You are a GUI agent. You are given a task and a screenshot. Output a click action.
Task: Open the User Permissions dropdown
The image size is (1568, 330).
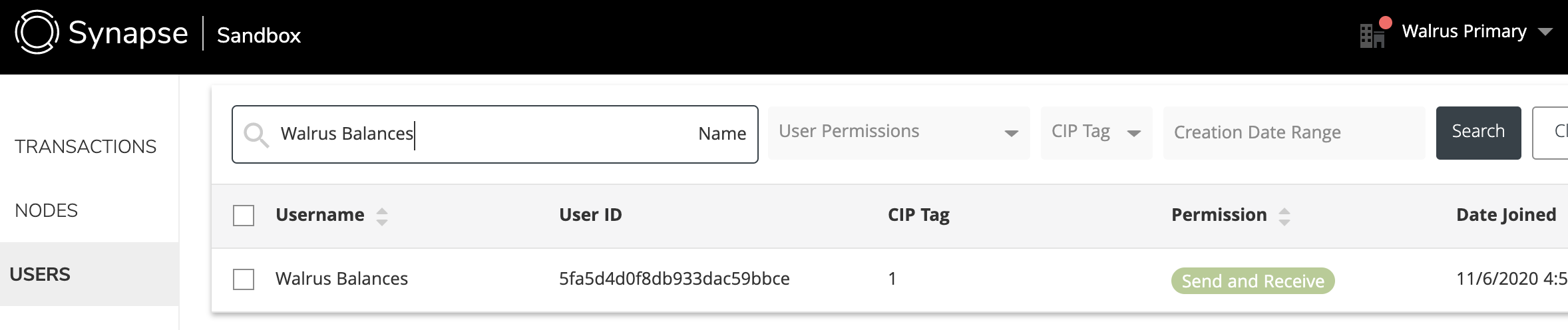(898, 132)
